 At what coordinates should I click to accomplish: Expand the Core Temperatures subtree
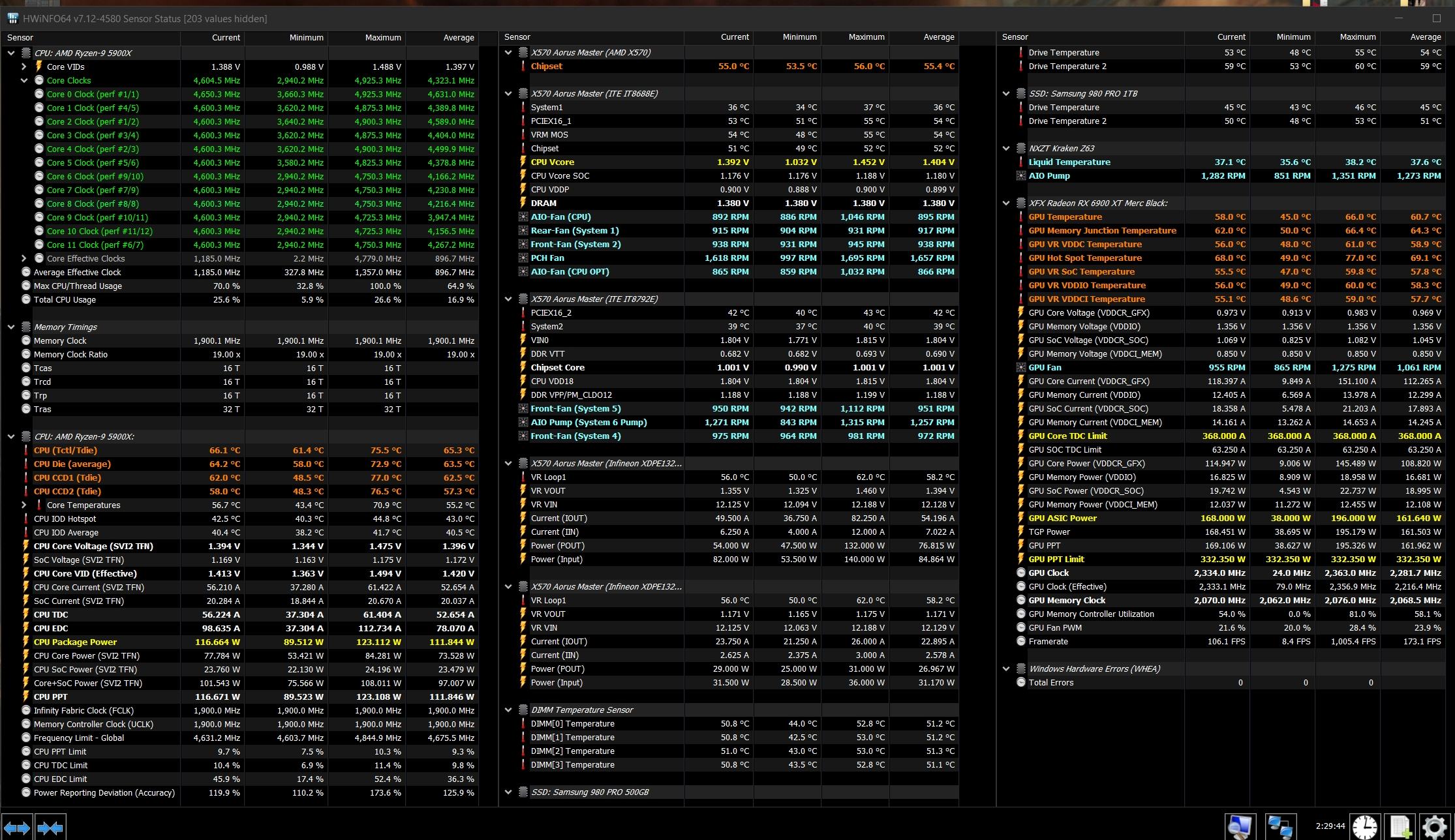24,505
